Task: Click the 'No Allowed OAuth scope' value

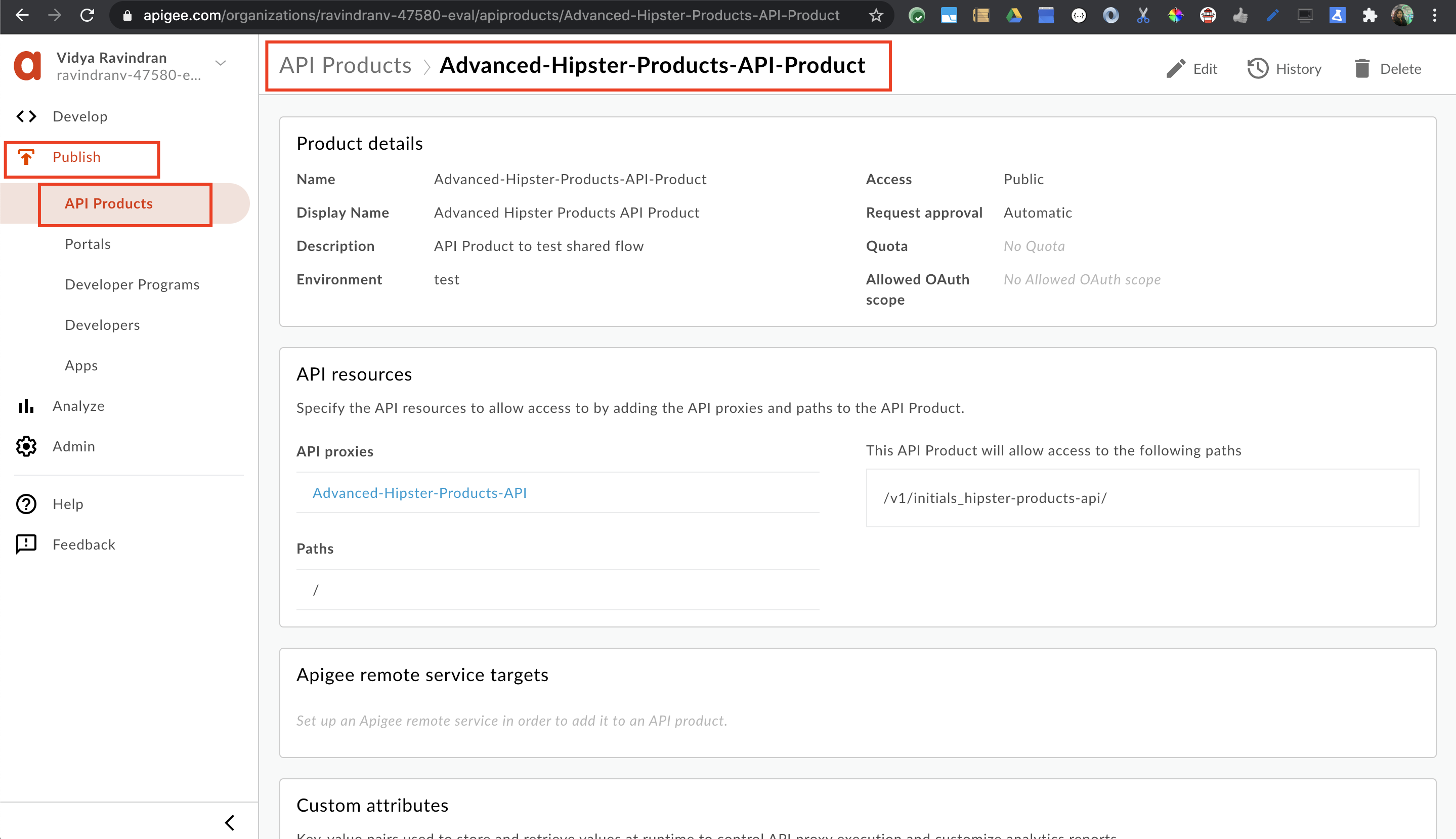Action: (x=1082, y=279)
